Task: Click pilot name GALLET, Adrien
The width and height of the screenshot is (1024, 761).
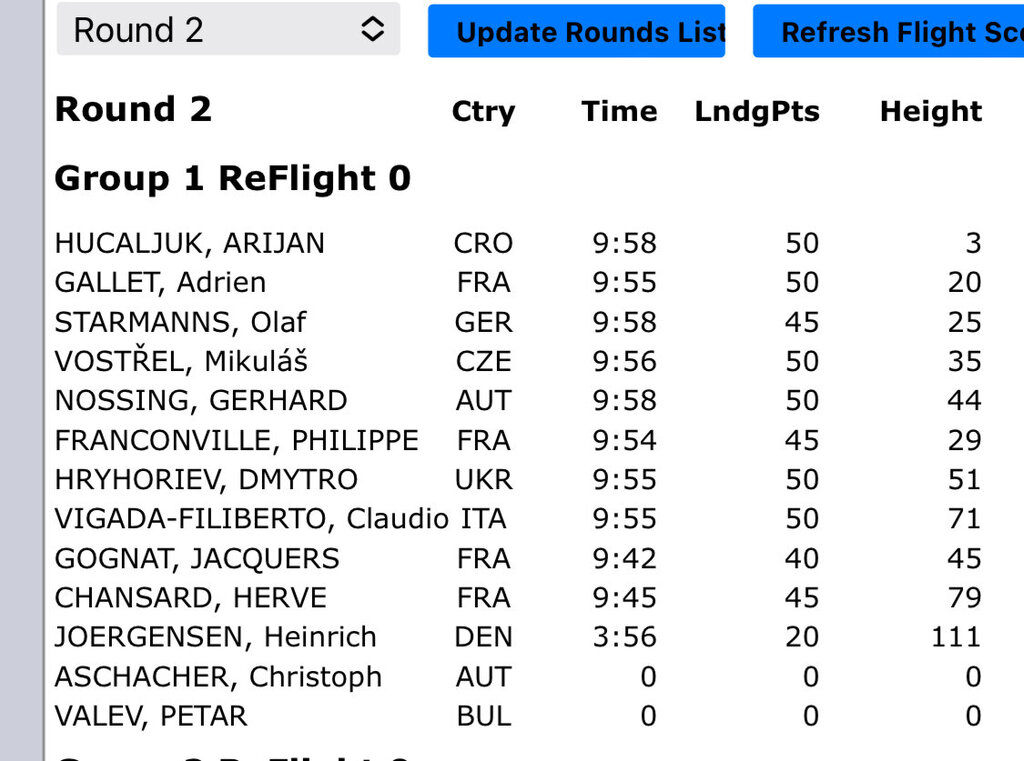Action: pyautogui.click(x=160, y=283)
